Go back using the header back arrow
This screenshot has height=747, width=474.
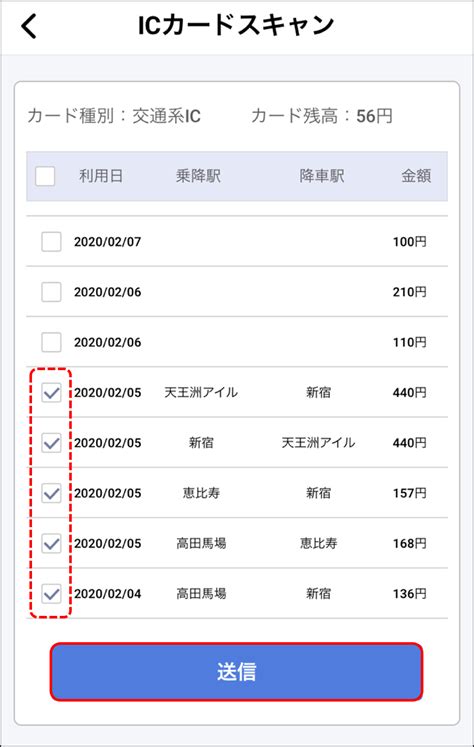pyautogui.click(x=29, y=26)
